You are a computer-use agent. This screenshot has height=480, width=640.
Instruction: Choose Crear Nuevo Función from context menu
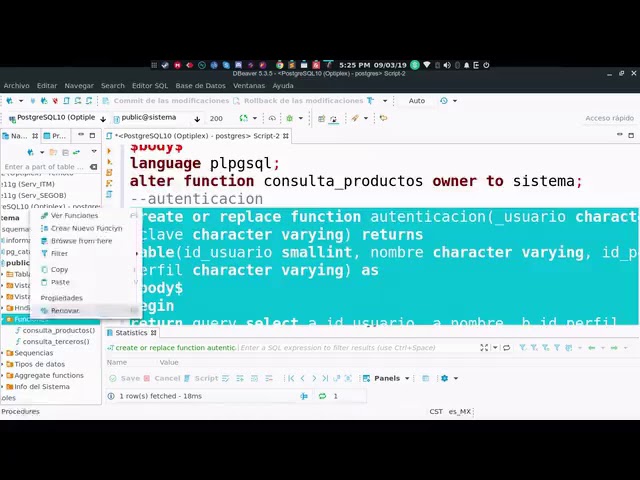[x=86, y=229]
